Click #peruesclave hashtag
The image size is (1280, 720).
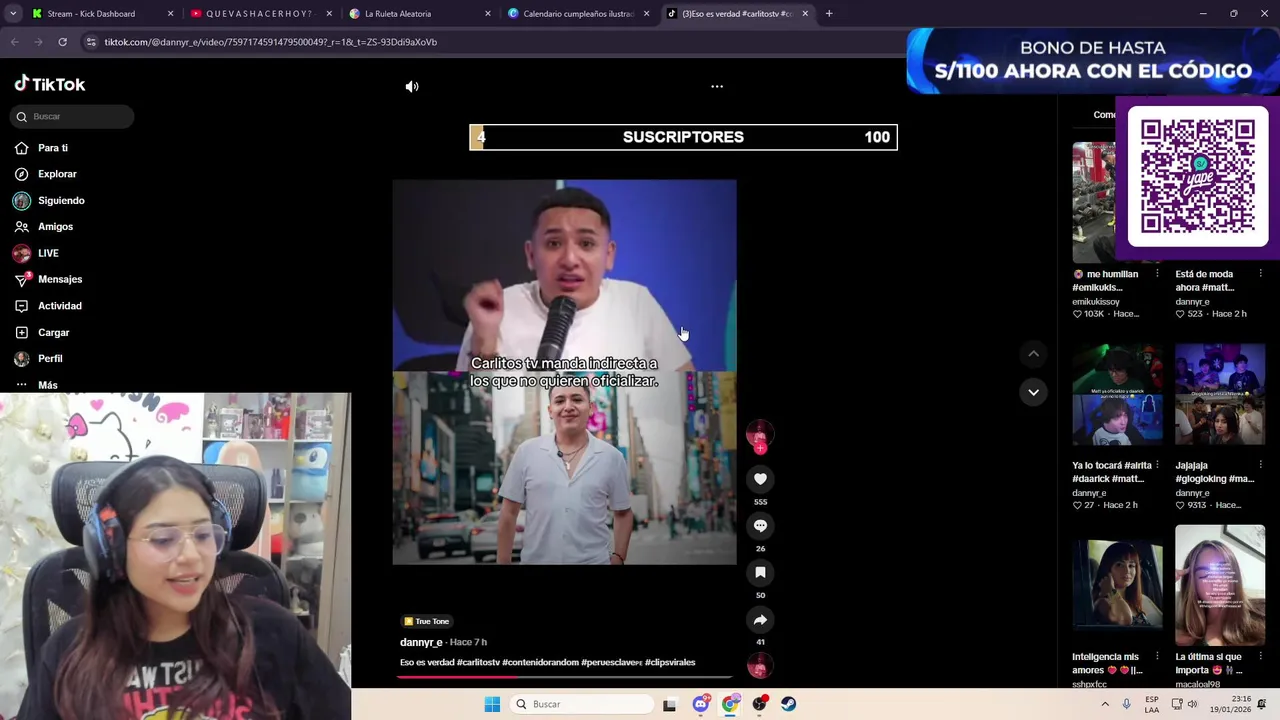(612, 662)
